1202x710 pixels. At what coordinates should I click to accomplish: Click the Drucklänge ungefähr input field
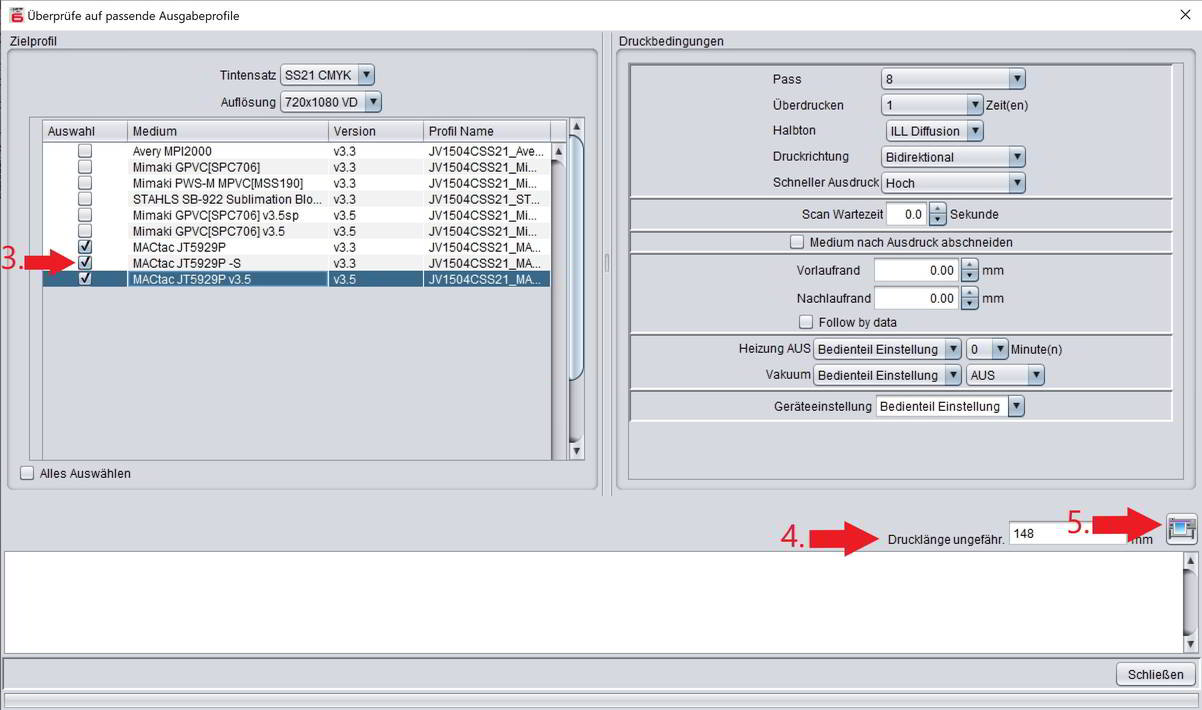point(1066,534)
